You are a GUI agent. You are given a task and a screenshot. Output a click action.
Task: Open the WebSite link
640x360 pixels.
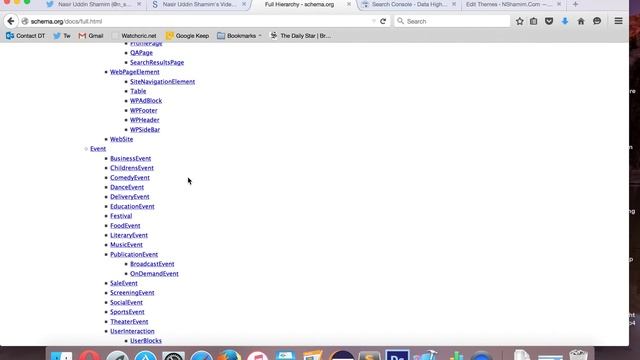click(121, 139)
